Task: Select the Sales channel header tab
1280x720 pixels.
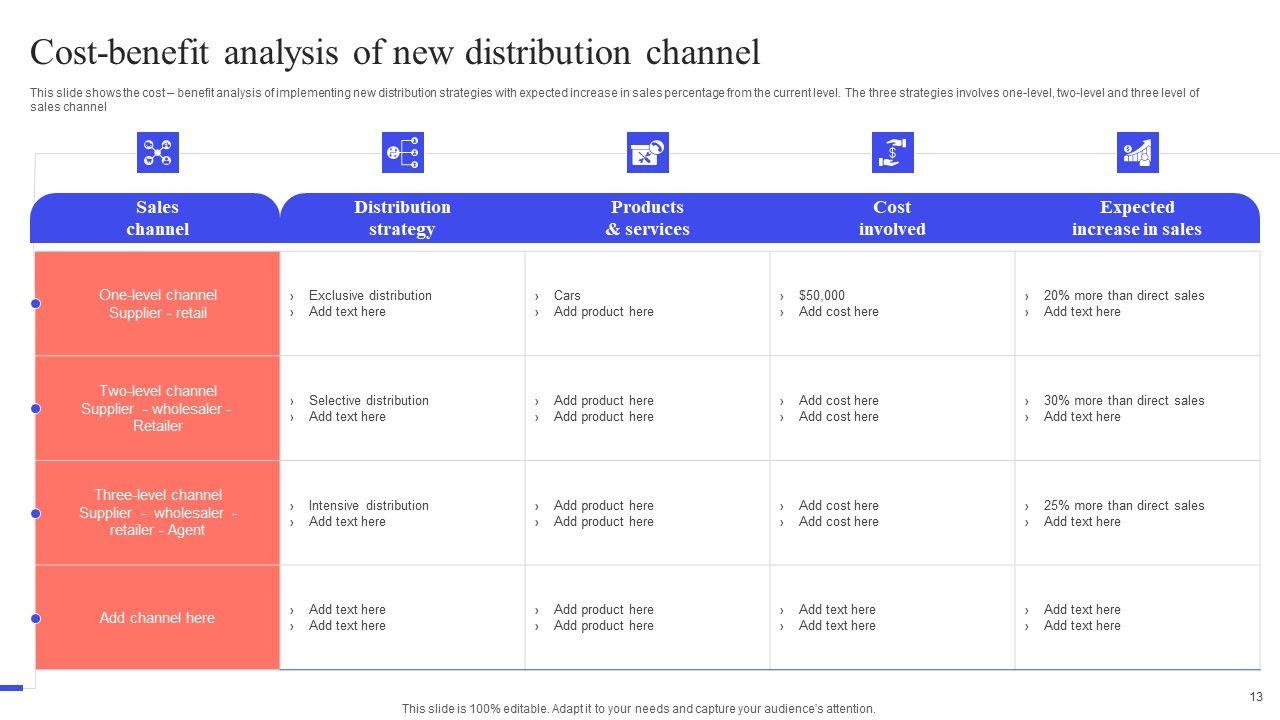Action: 157,218
